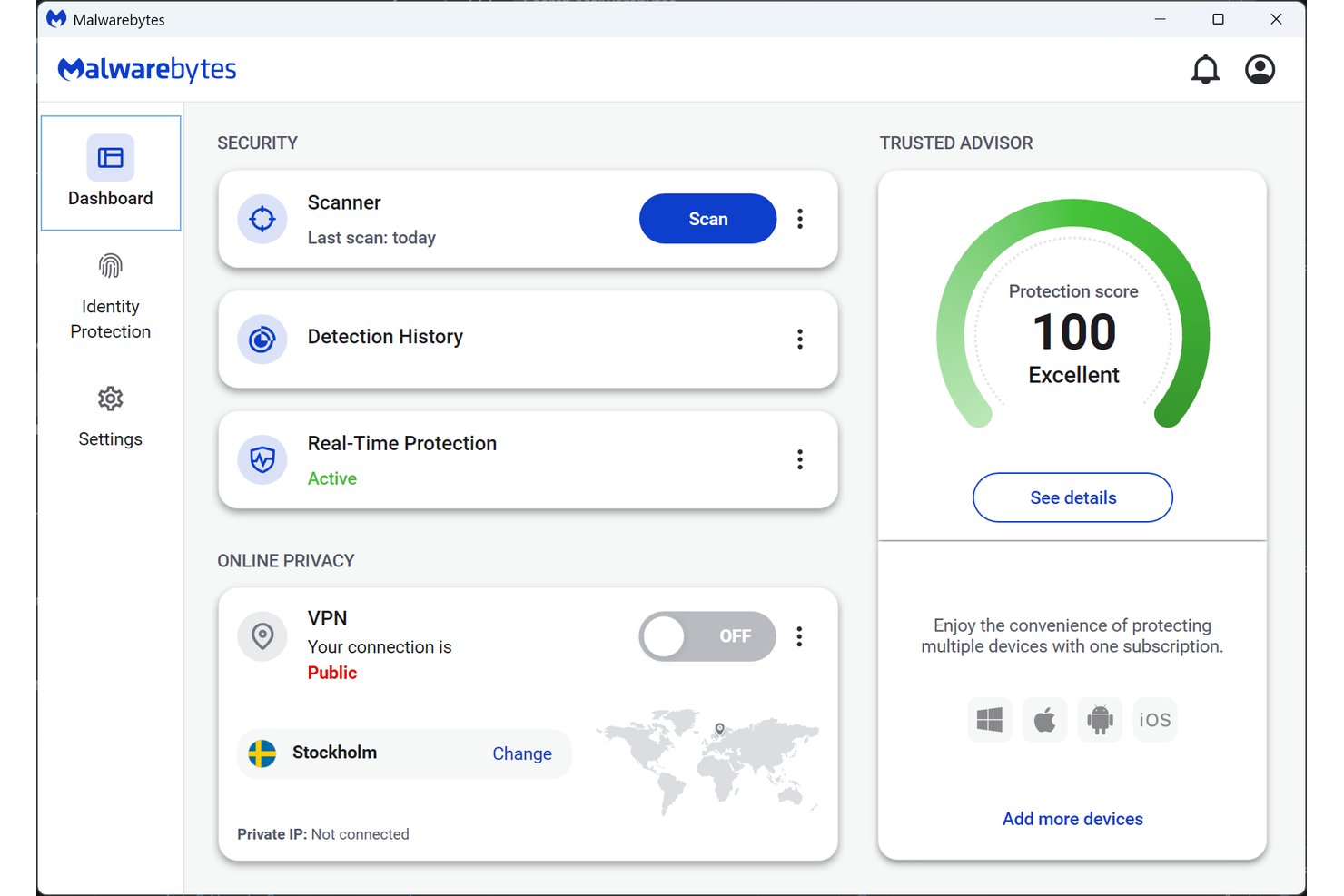This screenshot has width=1344, height=896.
Task: Open Real-Time Protection more options menu
Action: click(800, 459)
